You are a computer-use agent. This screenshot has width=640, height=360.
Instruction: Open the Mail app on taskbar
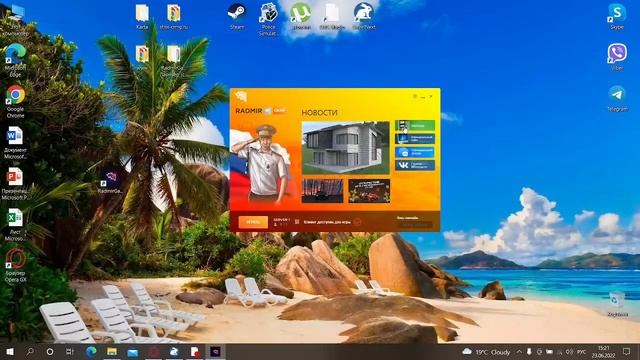pos(133,351)
